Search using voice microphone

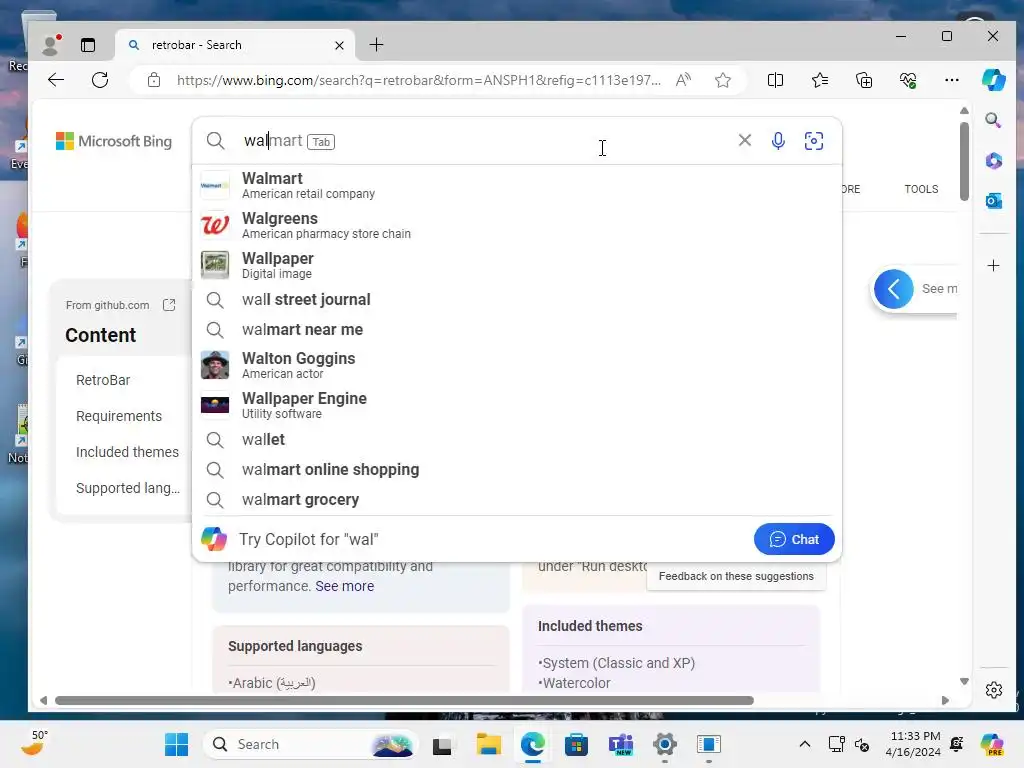778,140
